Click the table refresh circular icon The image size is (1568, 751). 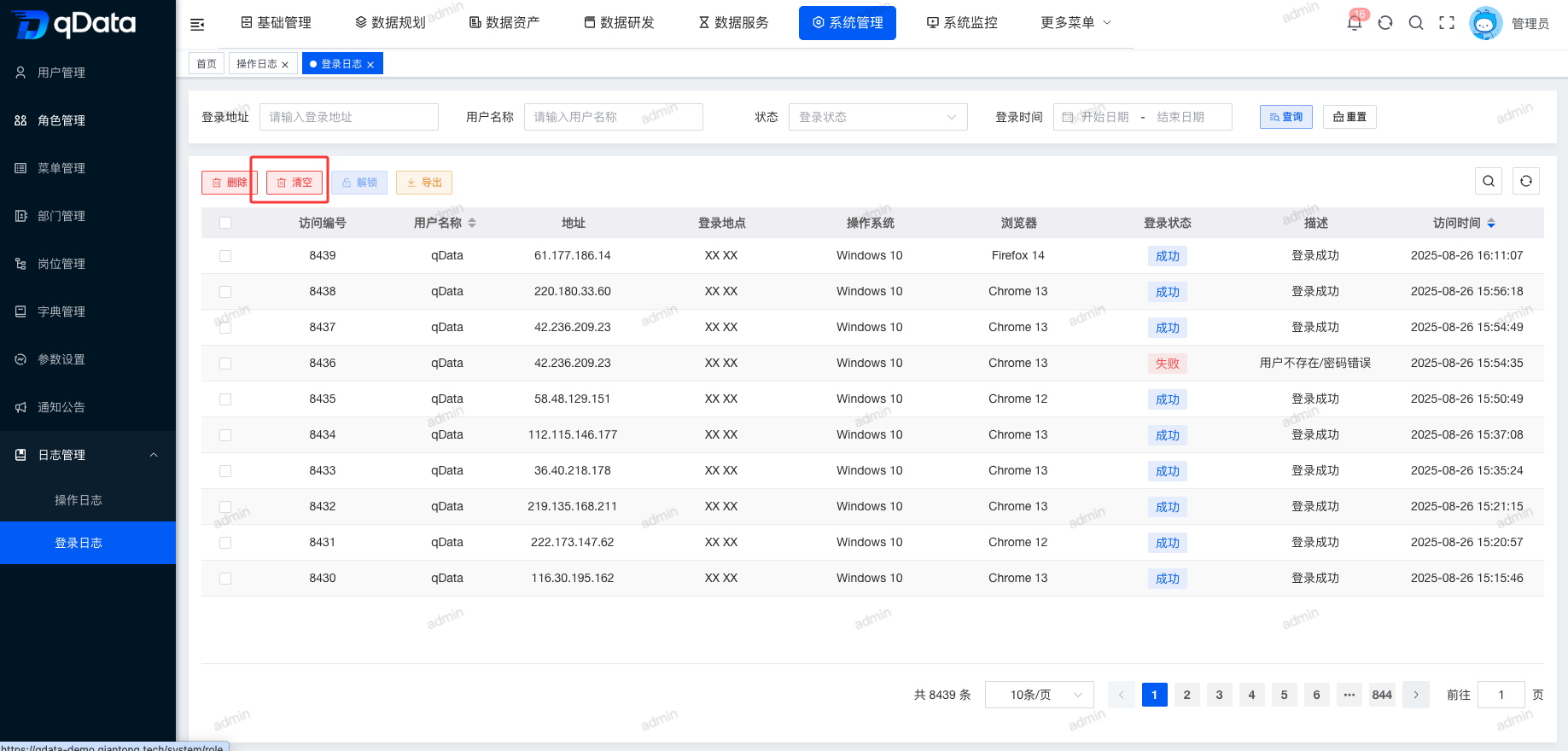click(1526, 181)
